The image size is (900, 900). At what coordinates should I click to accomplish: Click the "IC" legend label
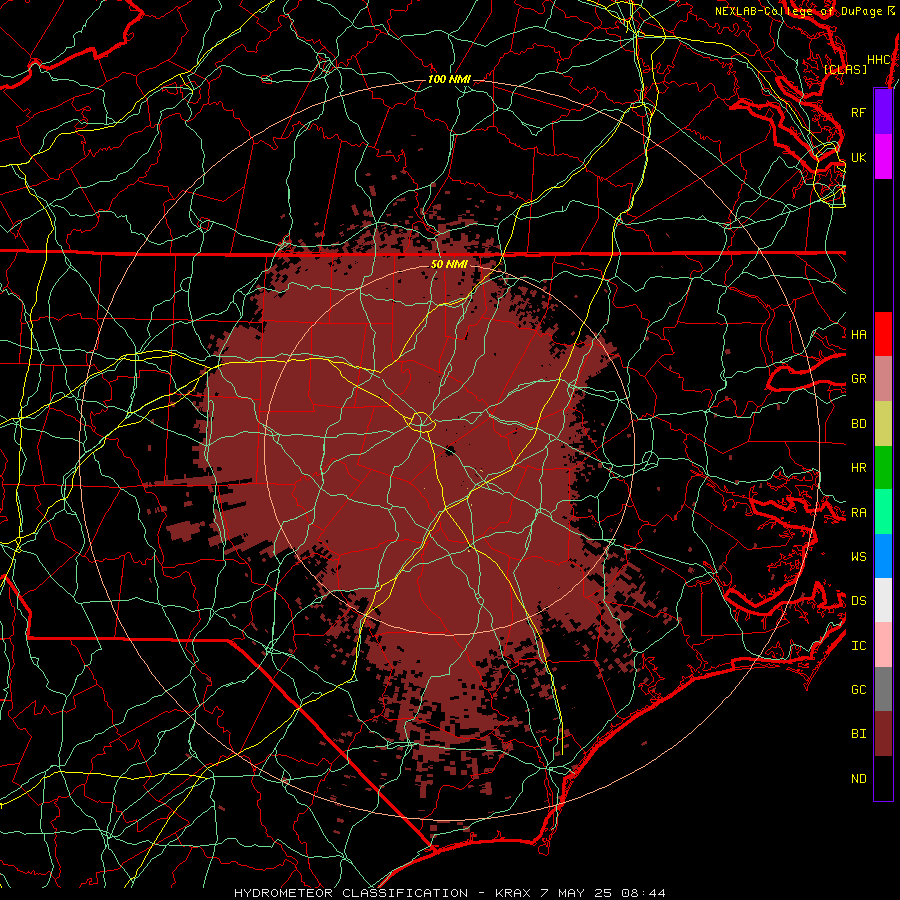[859, 645]
